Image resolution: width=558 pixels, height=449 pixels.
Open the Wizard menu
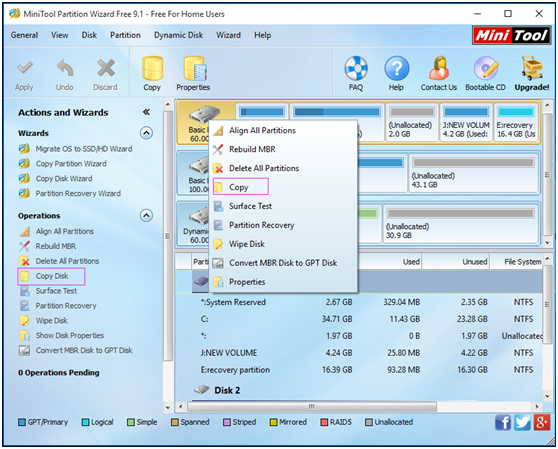coord(228,35)
